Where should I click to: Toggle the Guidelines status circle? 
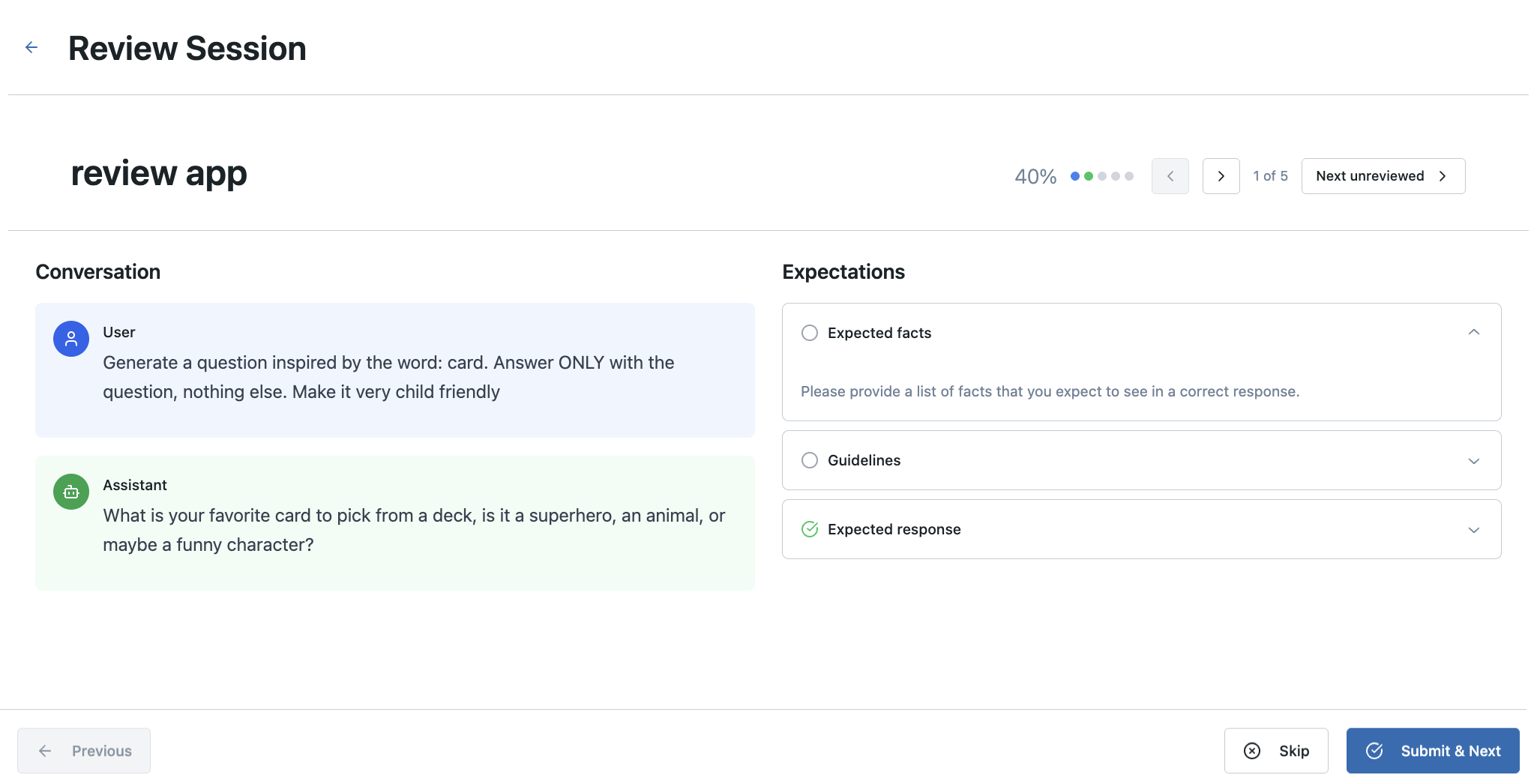coord(810,460)
